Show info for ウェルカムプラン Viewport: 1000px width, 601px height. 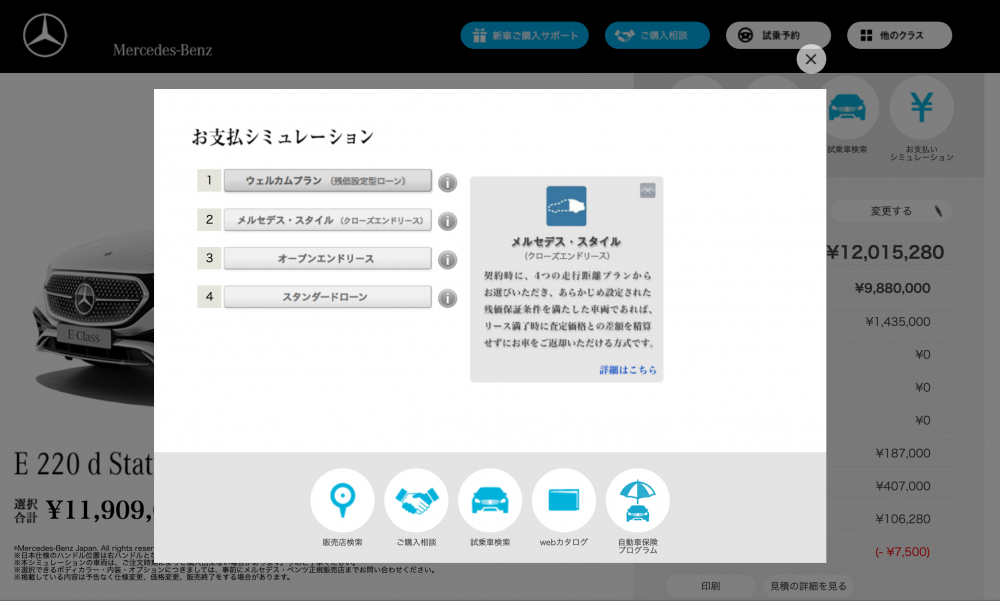tap(448, 183)
